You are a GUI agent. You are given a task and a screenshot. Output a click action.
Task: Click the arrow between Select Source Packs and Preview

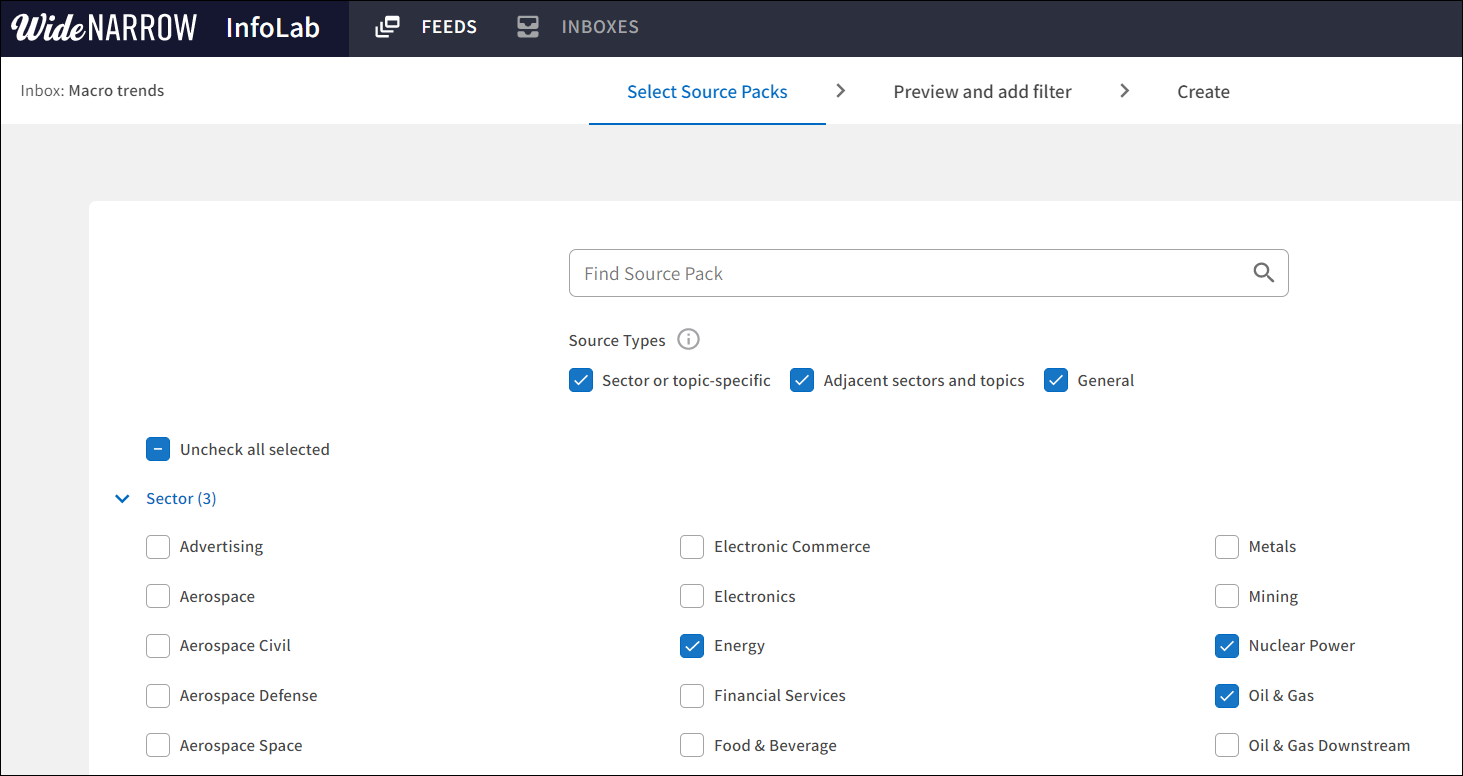[x=841, y=90]
